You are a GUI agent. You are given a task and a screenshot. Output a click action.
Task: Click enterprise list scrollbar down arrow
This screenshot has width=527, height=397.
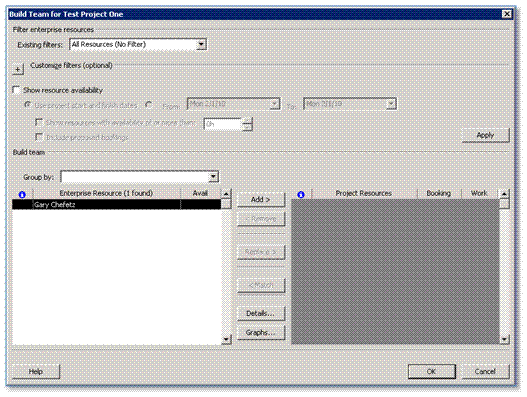tap(226, 339)
